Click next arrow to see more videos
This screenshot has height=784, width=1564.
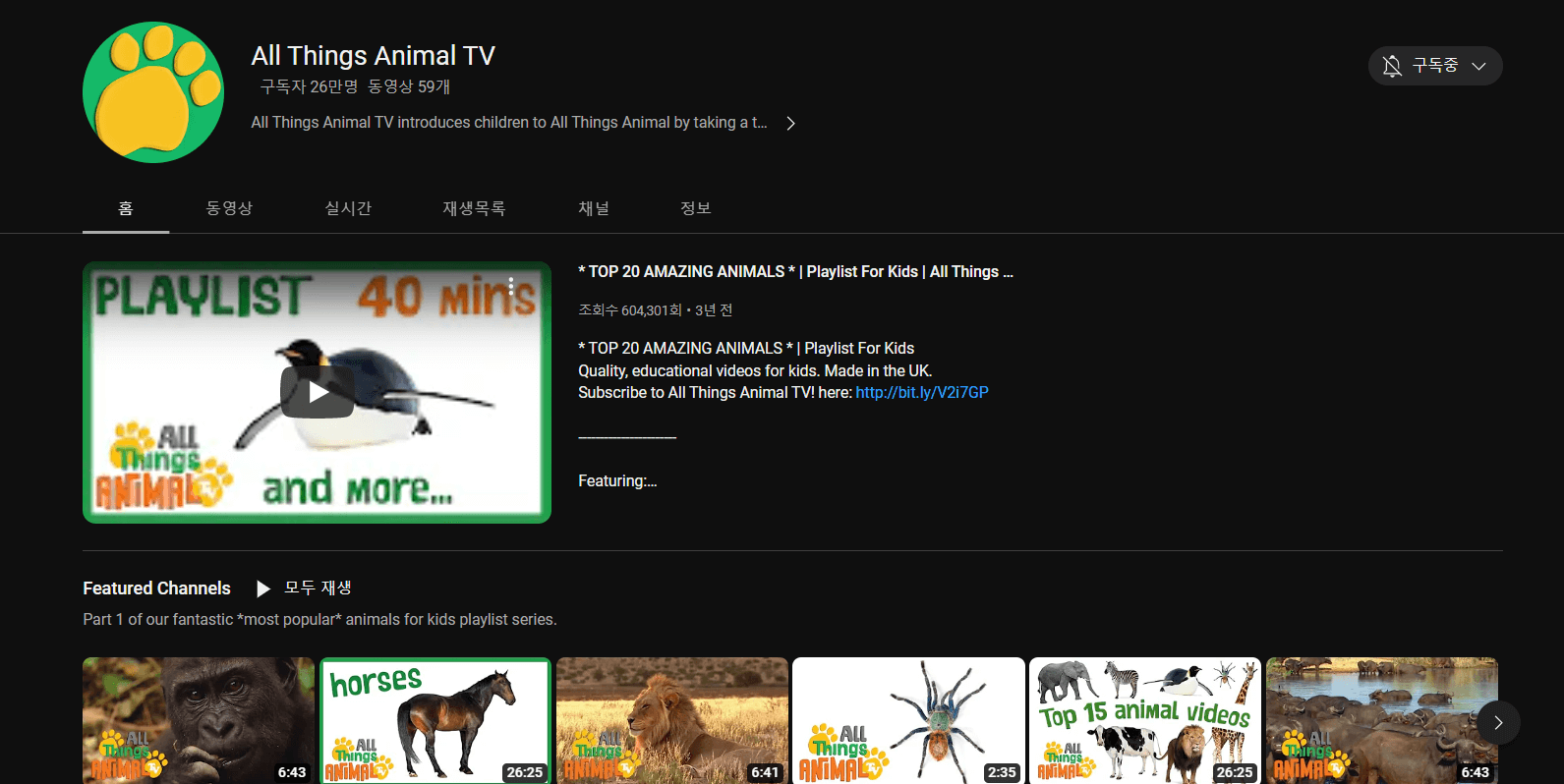(1498, 722)
